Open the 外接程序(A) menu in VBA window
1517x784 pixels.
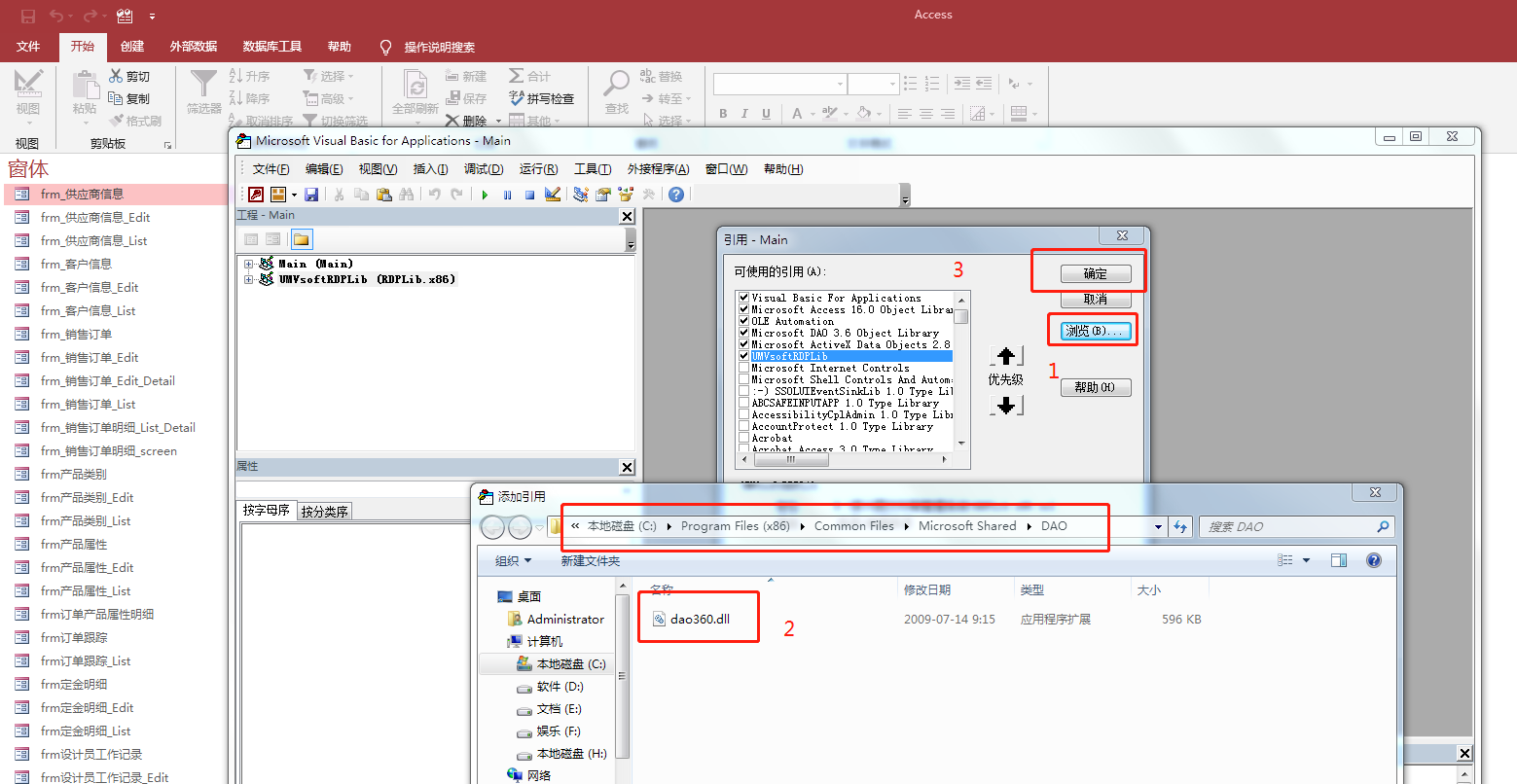(658, 169)
